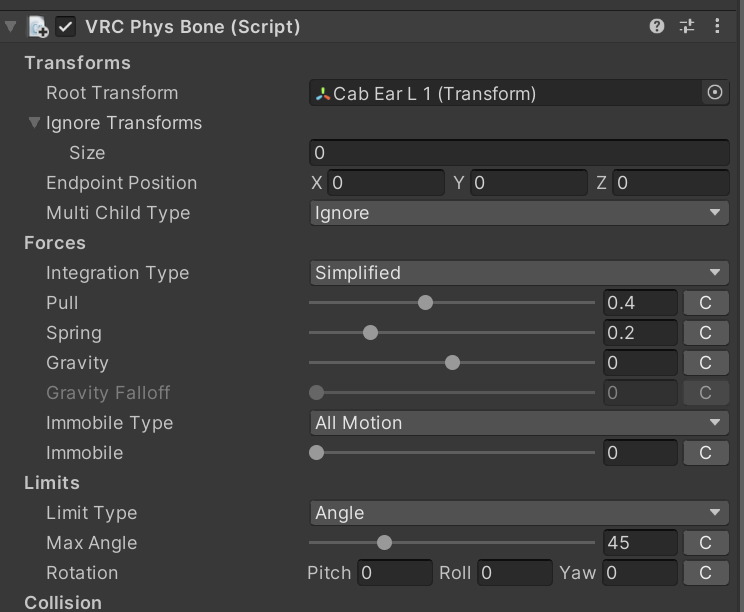Open the Limit Type dropdown

click(519, 513)
